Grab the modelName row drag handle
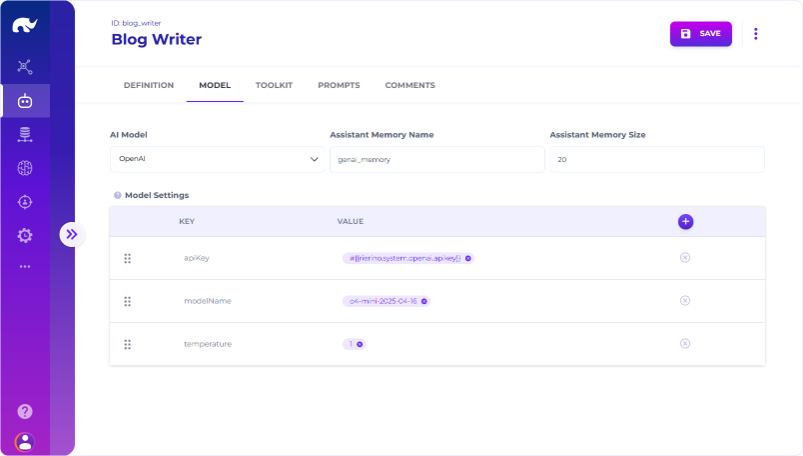803x456 pixels. [128, 301]
